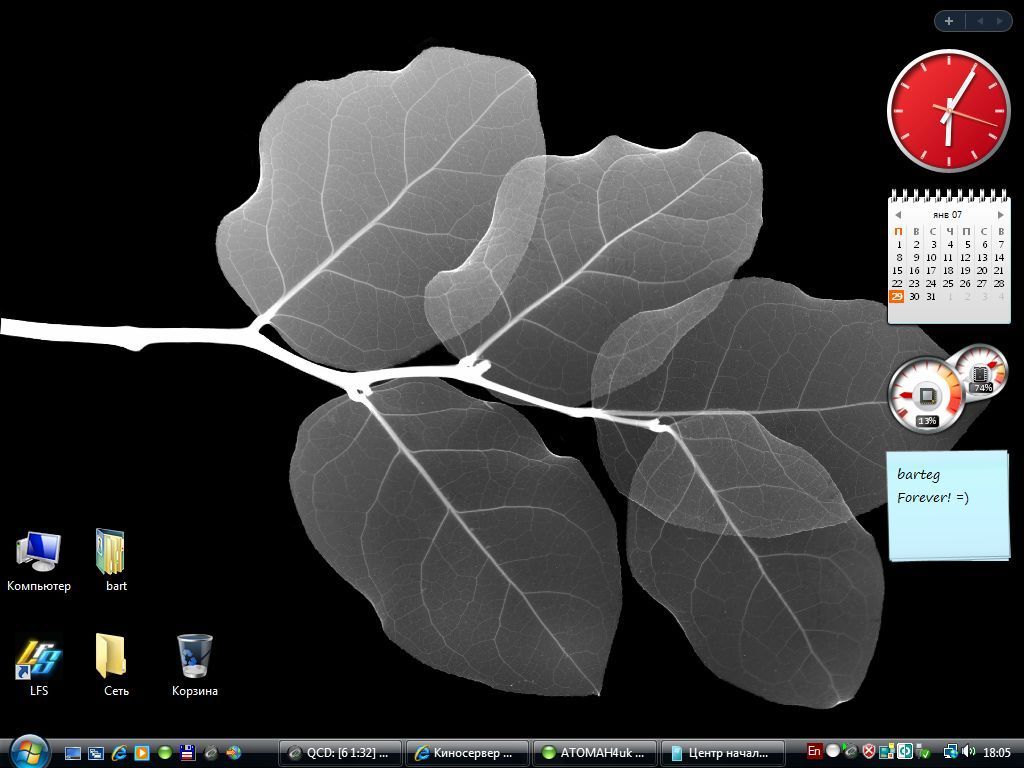The width and height of the screenshot is (1024, 768).
Task: Add a gadget with the plus button
Action: pyautogui.click(x=948, y=21)
